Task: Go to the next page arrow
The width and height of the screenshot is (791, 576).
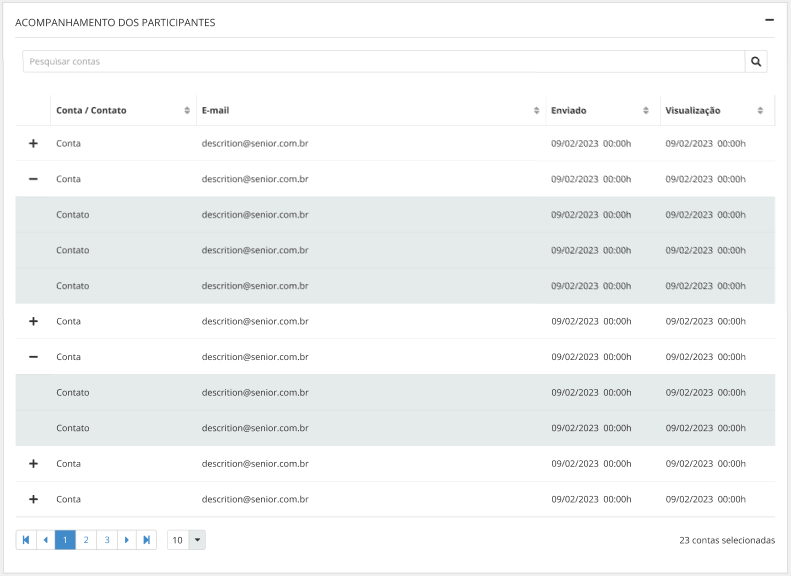Action: pyautogui.click(x=127, y=540)
